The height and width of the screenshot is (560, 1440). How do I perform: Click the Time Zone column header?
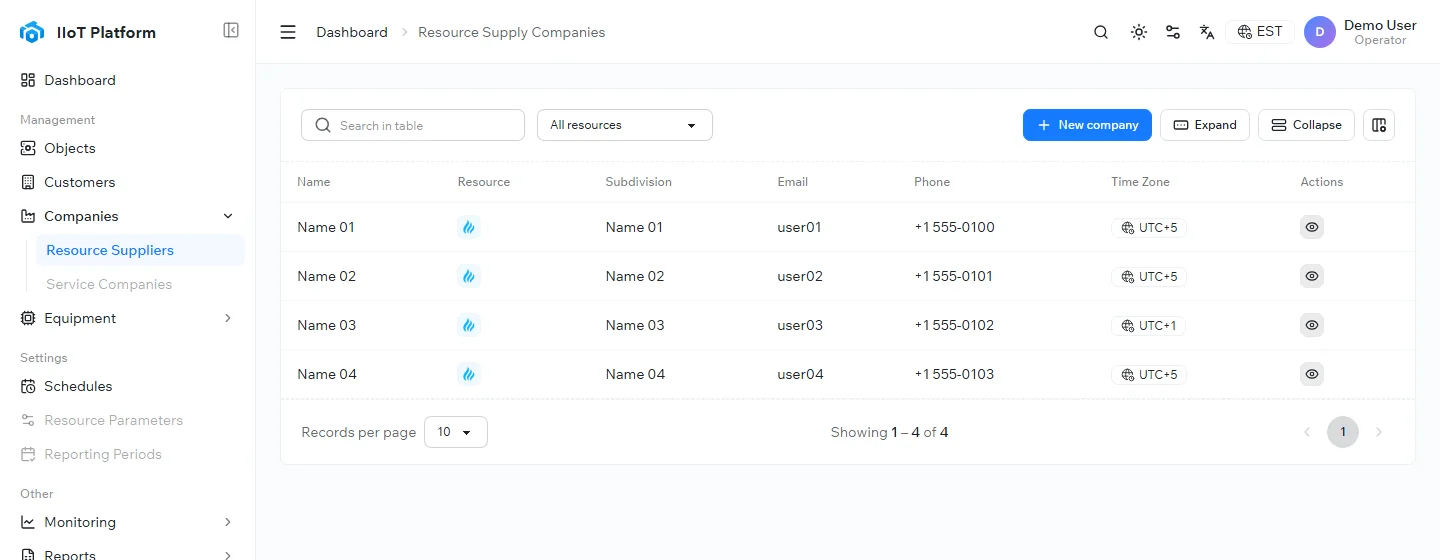point(1140,182)
